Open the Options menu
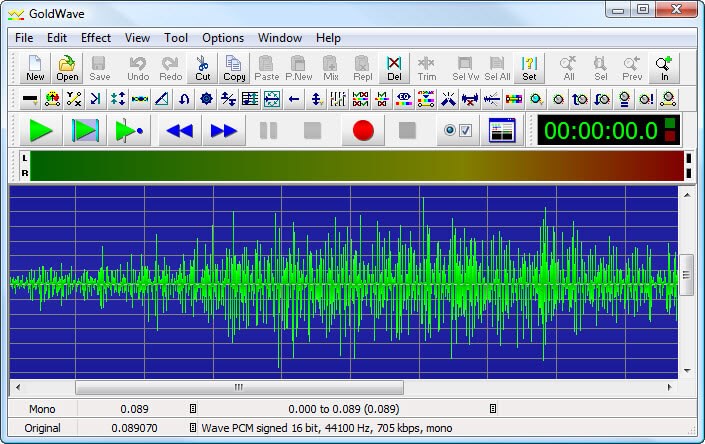The image size is (705, 444). pyautogui.click(x=223, y=38)
